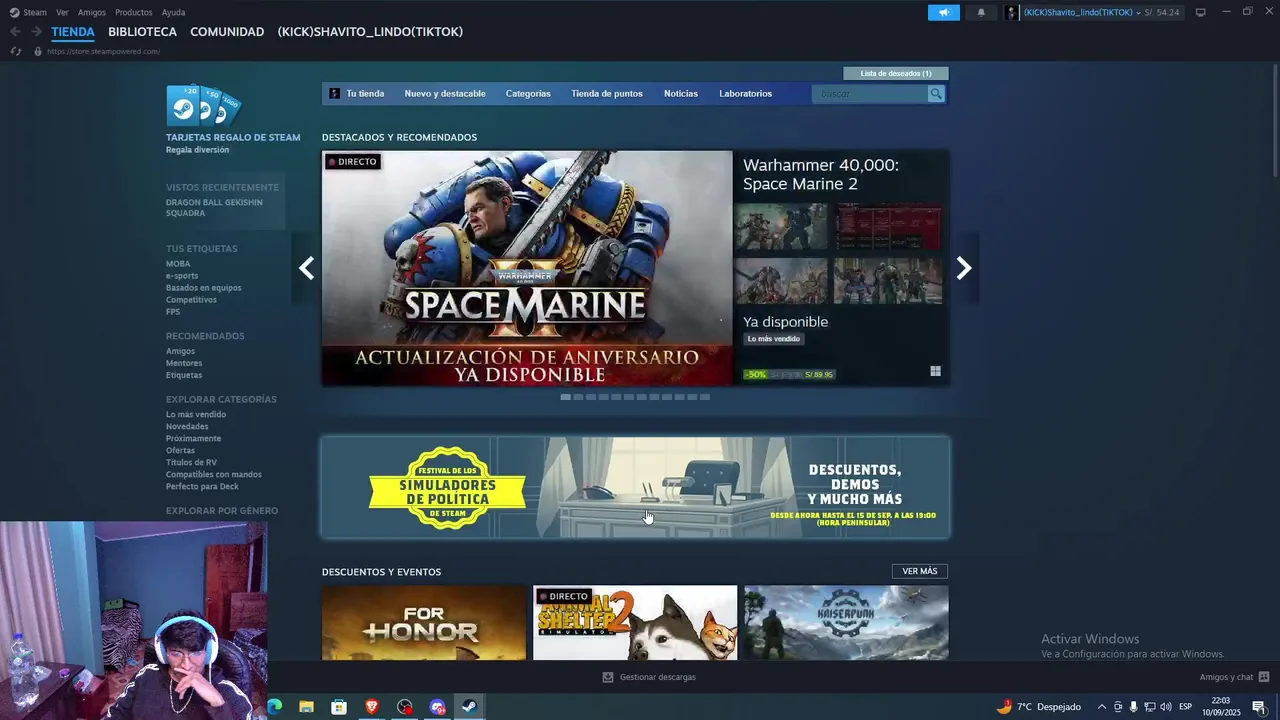Click the microphone tray icon
1280x720 pixels.
pos(1133,707)
